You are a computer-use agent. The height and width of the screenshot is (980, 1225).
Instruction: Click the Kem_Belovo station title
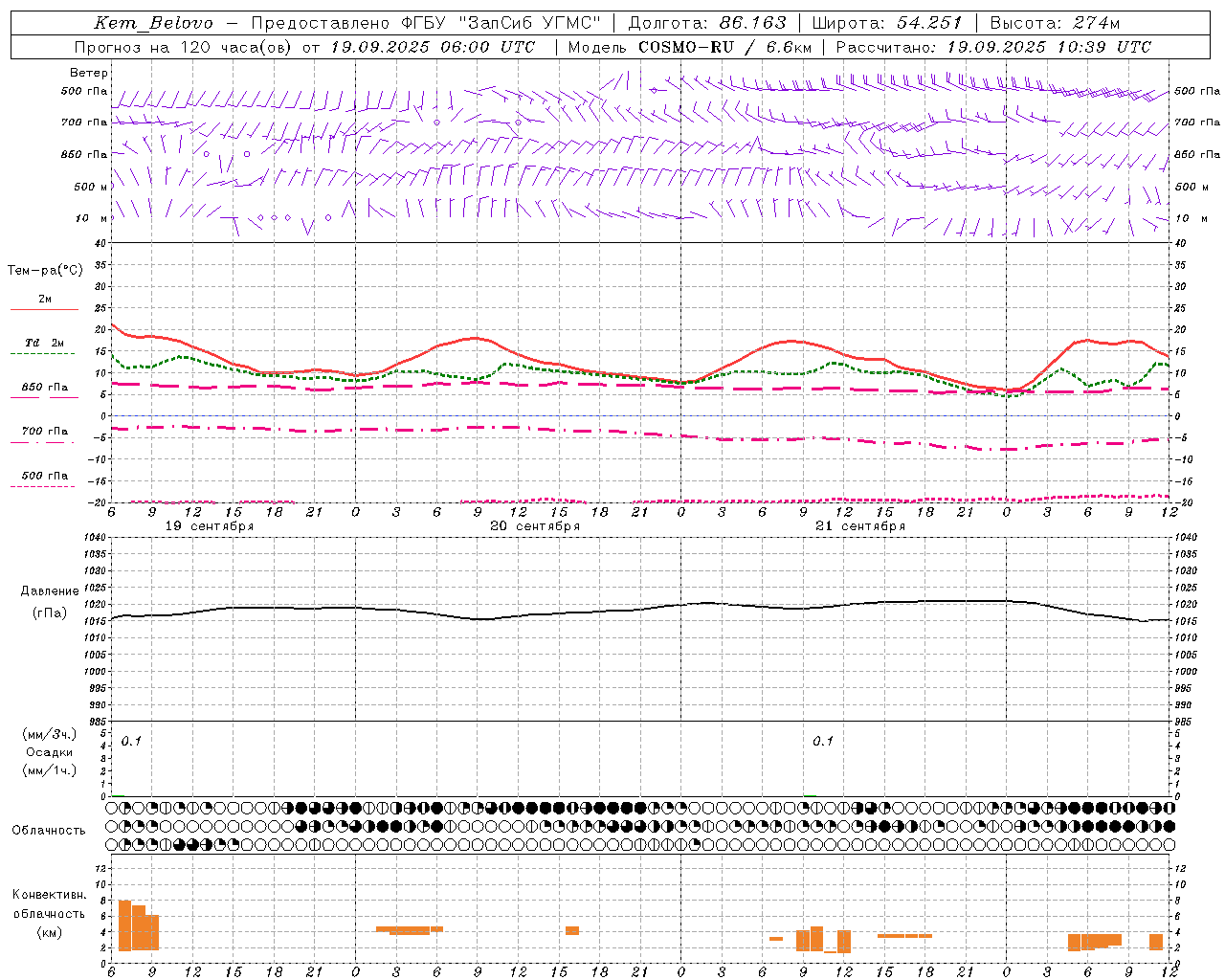[x=154, y=23]
